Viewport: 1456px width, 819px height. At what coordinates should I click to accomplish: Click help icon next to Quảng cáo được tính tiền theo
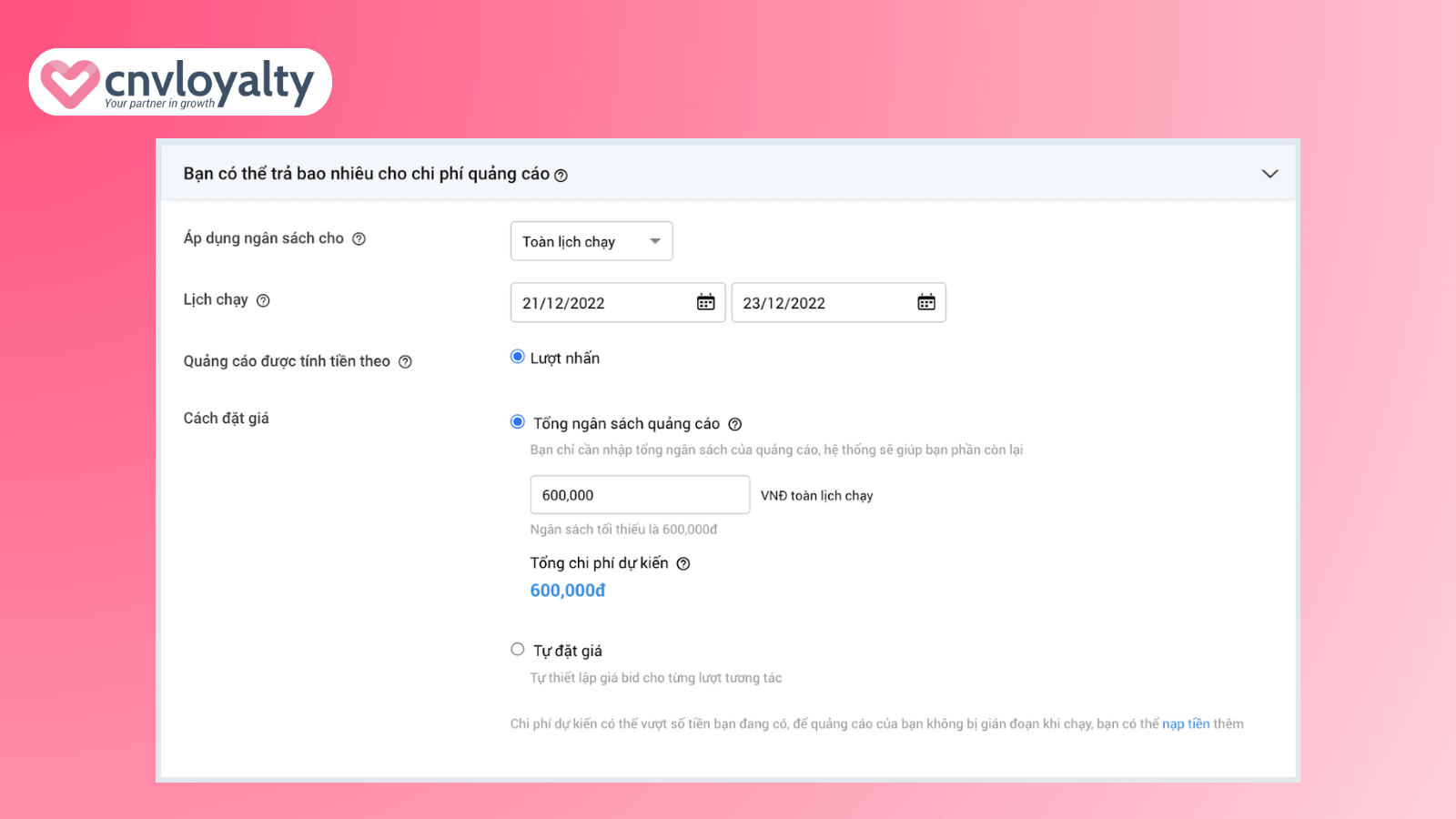click(x=405, y=362)
